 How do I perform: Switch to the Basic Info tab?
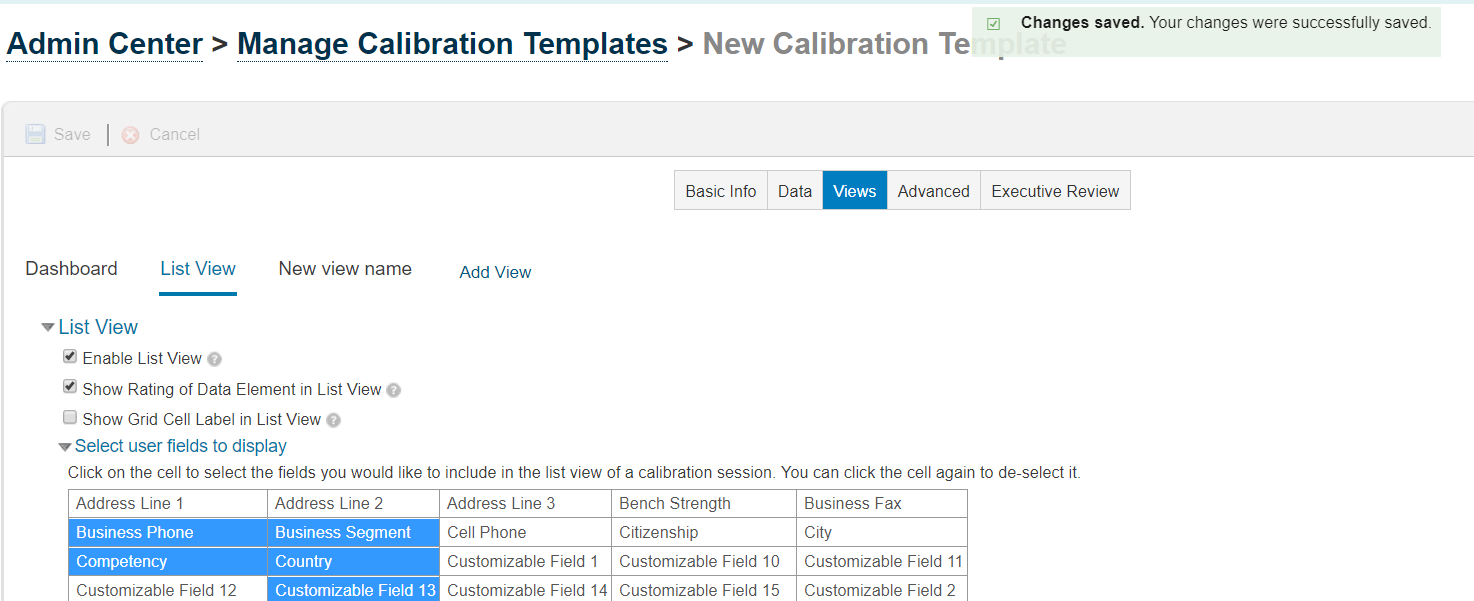[721, 191]
